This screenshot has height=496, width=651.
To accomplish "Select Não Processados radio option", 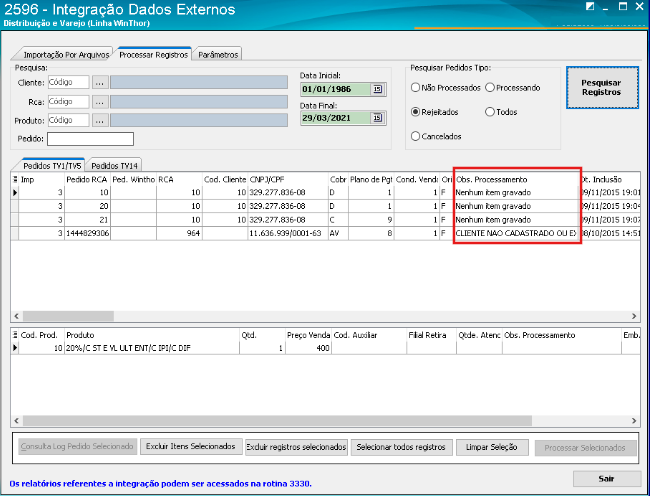I will (415, 88).
